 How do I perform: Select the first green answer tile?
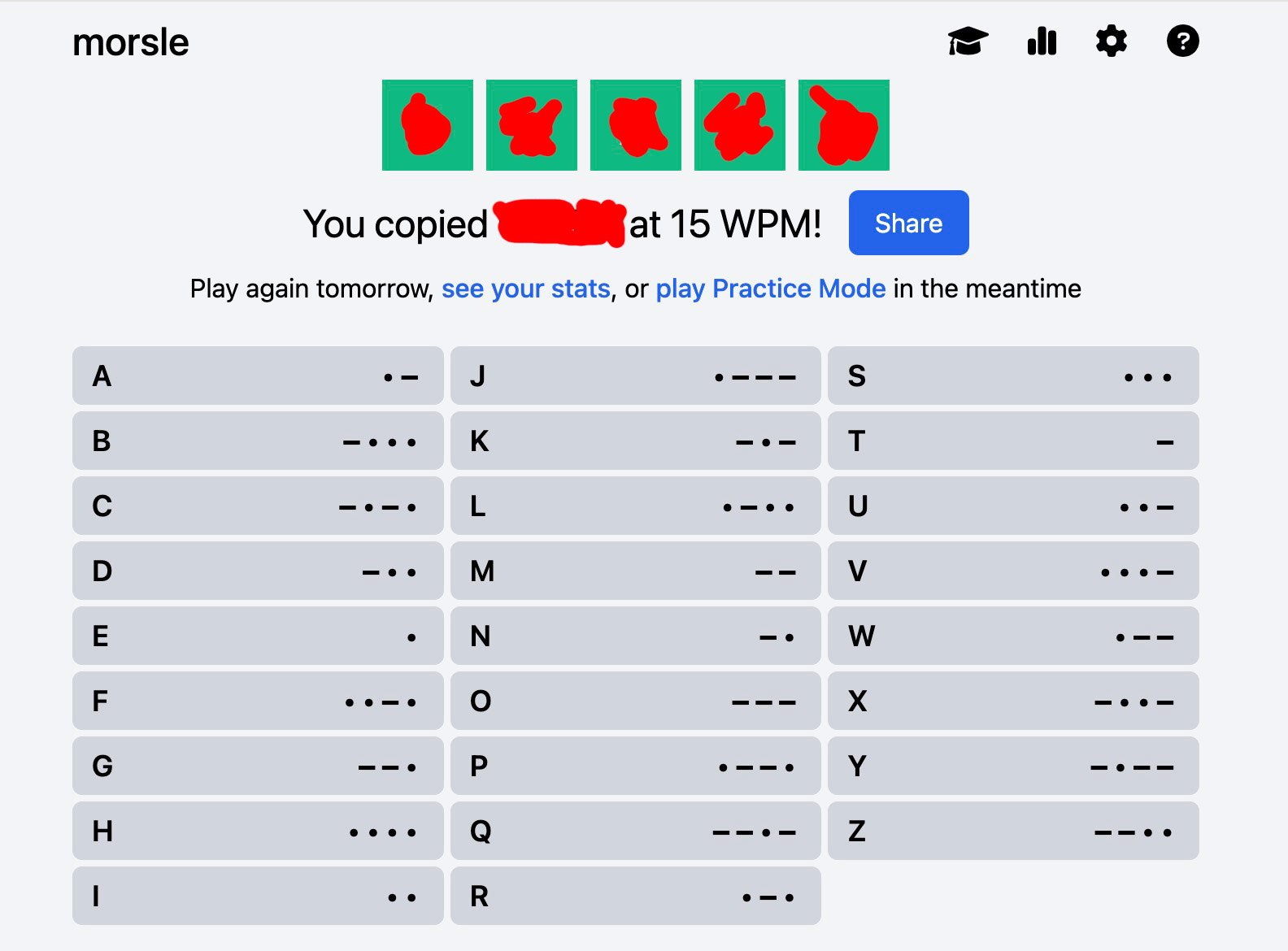pyautogui.click(x=428, y=125)
